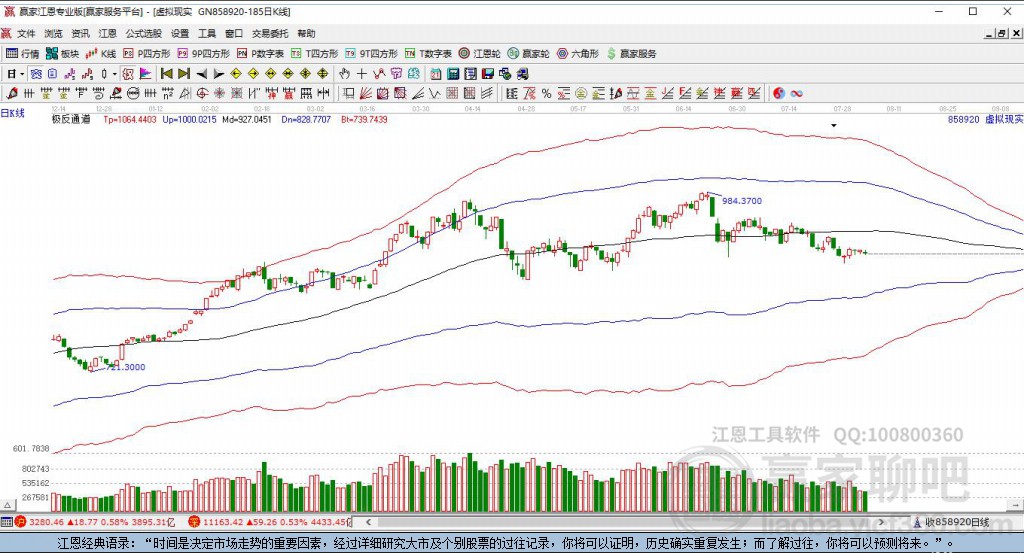Expand the 日 period dropdown arrow

22,73
